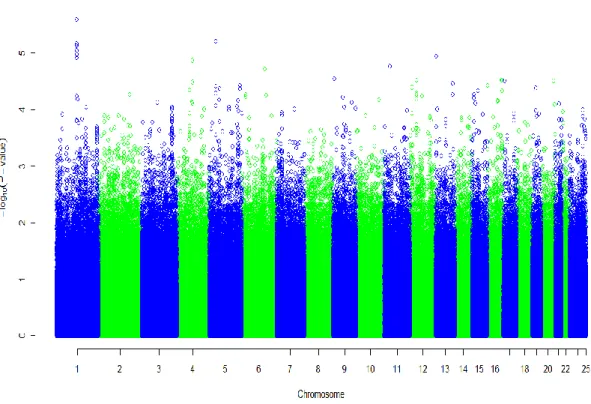The image size is (591, 404).
Task: Click the x-axis label for chromosome 11
Action: (x=397, y=369)
